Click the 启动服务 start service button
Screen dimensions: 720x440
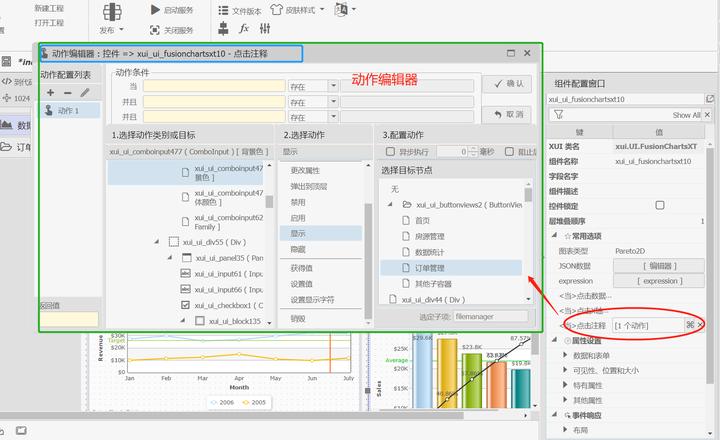(172, 10)
